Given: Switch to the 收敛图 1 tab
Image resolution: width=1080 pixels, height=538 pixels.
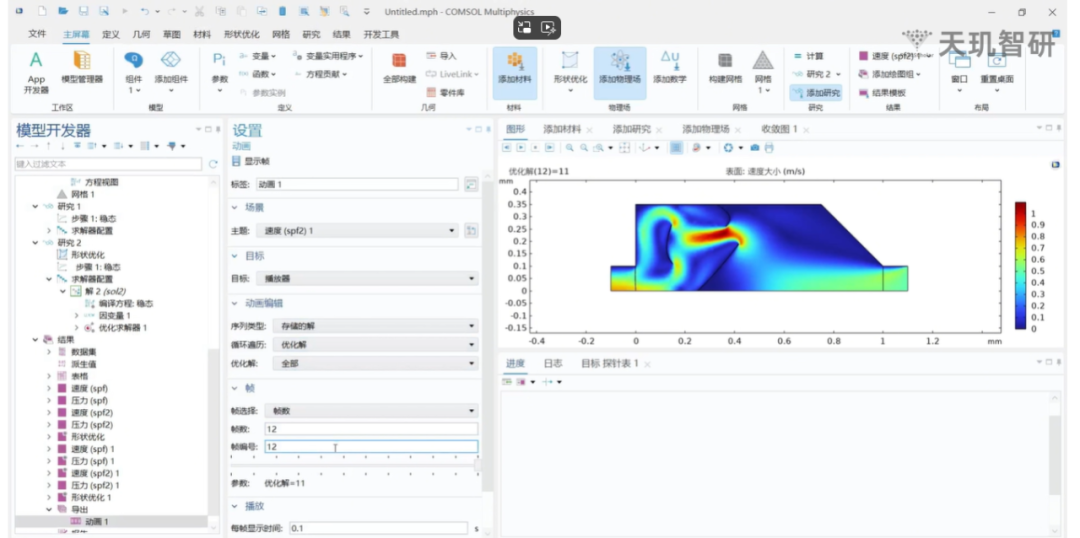Looking at the screenshot, I should 779,129.
